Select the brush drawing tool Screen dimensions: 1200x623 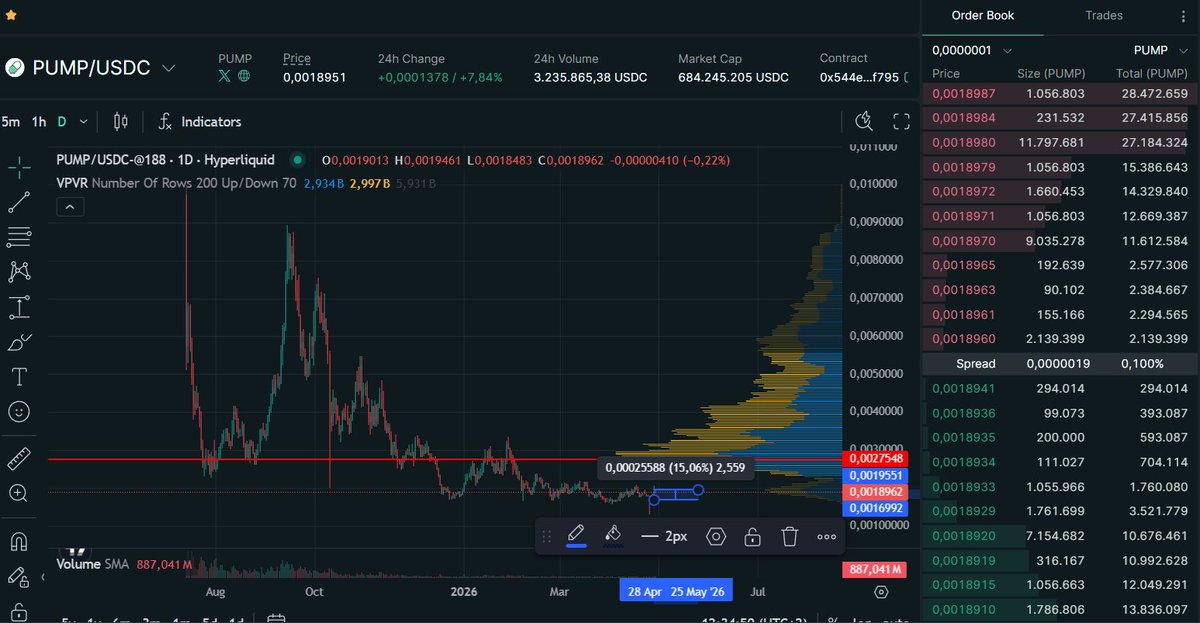tap(19, 342)
